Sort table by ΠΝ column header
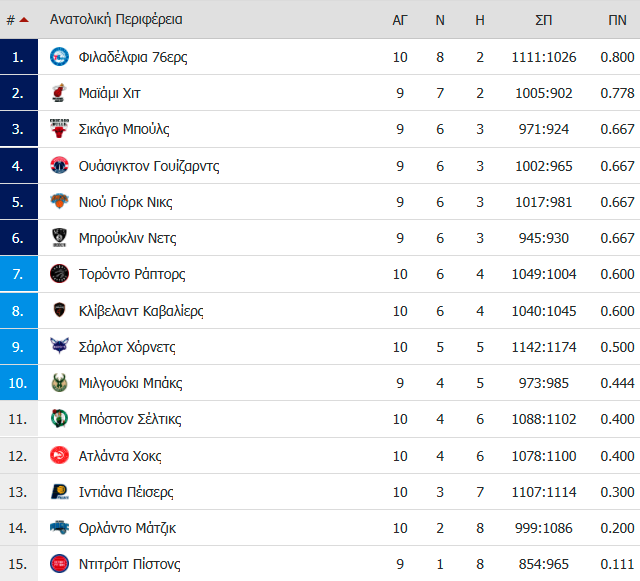Image resolution: width=640 pixels, height=581 pixels. point(617,20)
